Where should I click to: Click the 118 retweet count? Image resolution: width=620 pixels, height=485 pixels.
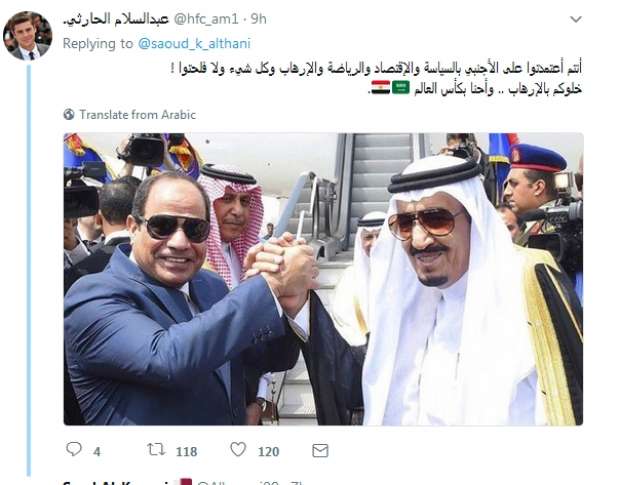[186, 451]
